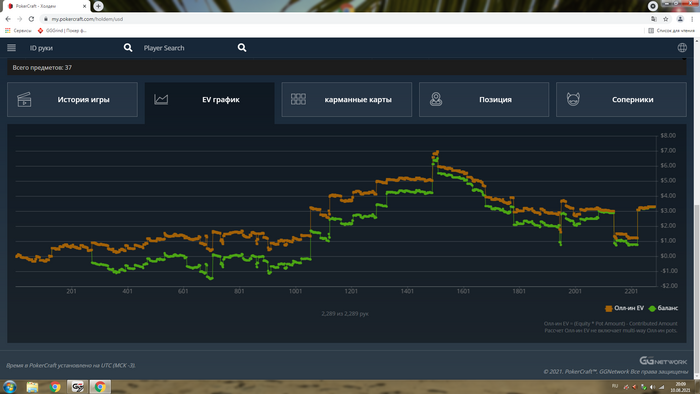The image size is (700, 394).
Task: Open the taskbar clock and date
Action: [x=680, y=387]
